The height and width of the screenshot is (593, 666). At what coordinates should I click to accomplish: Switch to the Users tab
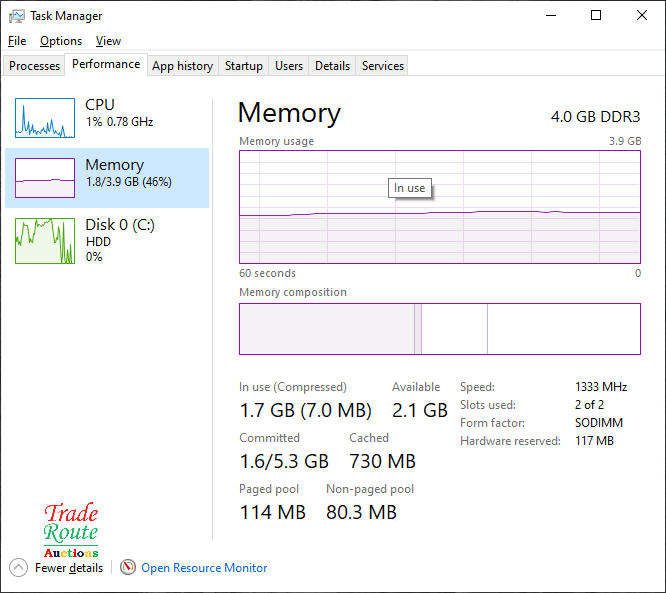289,66
